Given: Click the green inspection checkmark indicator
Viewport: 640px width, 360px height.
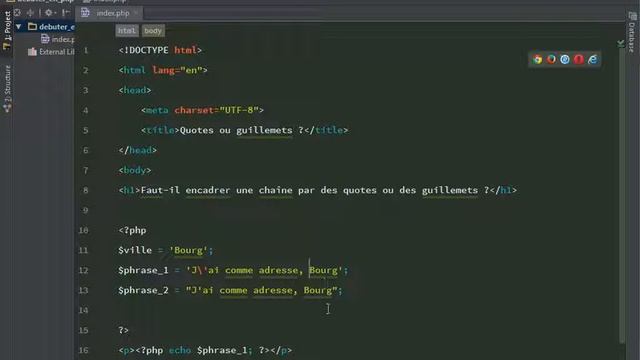Looking at the screenshot, I should 621,43.
